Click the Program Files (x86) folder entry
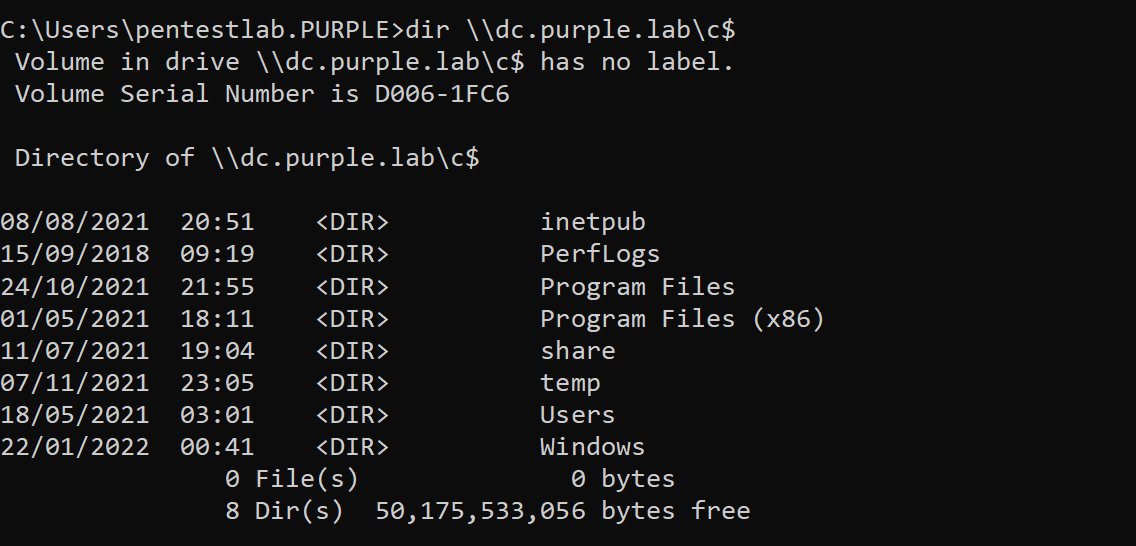Screen dimensions: 1136x546 tap(682, 319)
